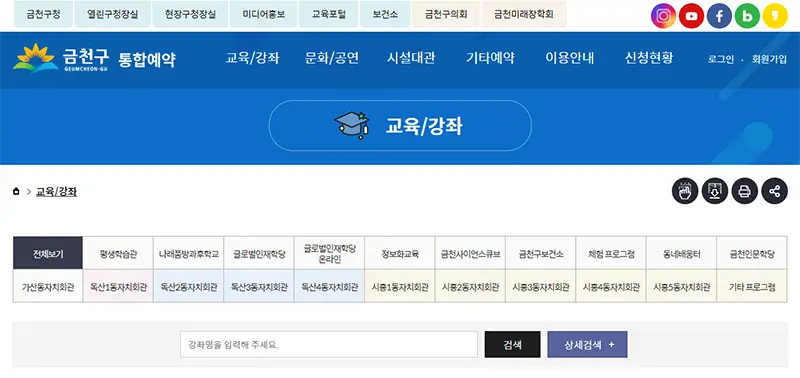Select the 평생학습관 category tab
This screenshot has width=800, height=378.
(x=118, y=253)
